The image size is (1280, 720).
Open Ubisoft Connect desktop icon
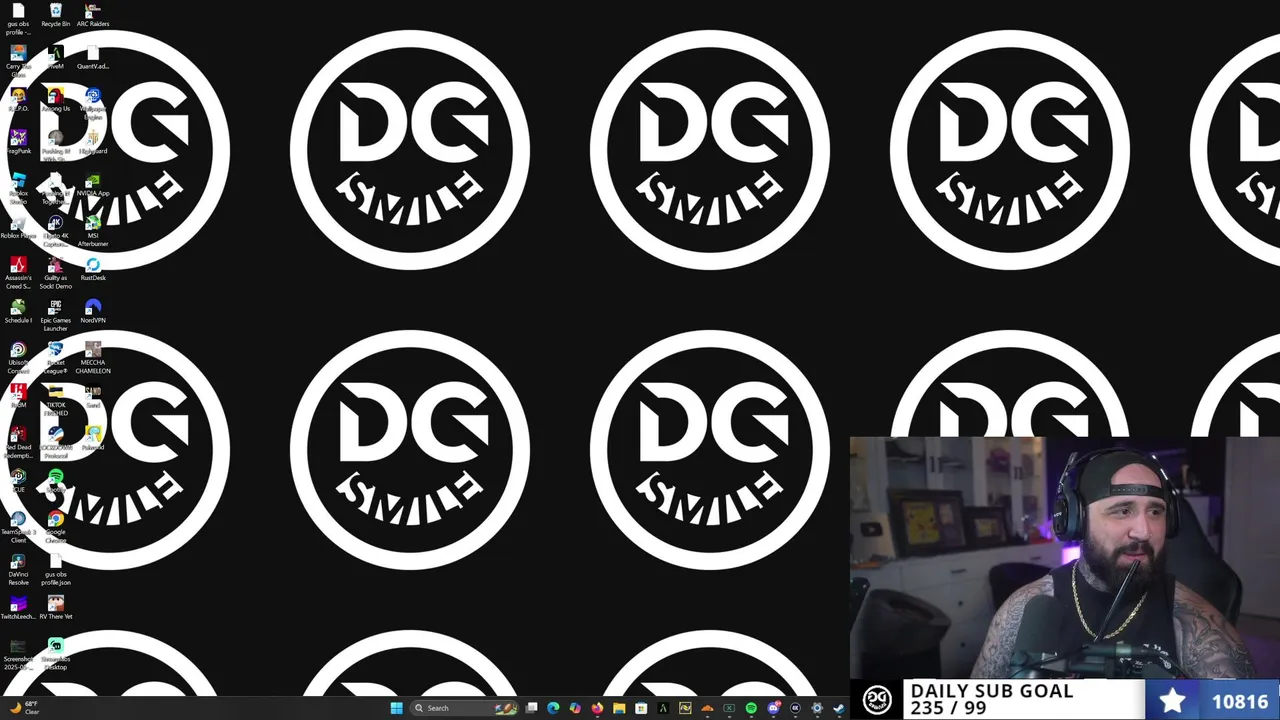(x=18, y=358)
